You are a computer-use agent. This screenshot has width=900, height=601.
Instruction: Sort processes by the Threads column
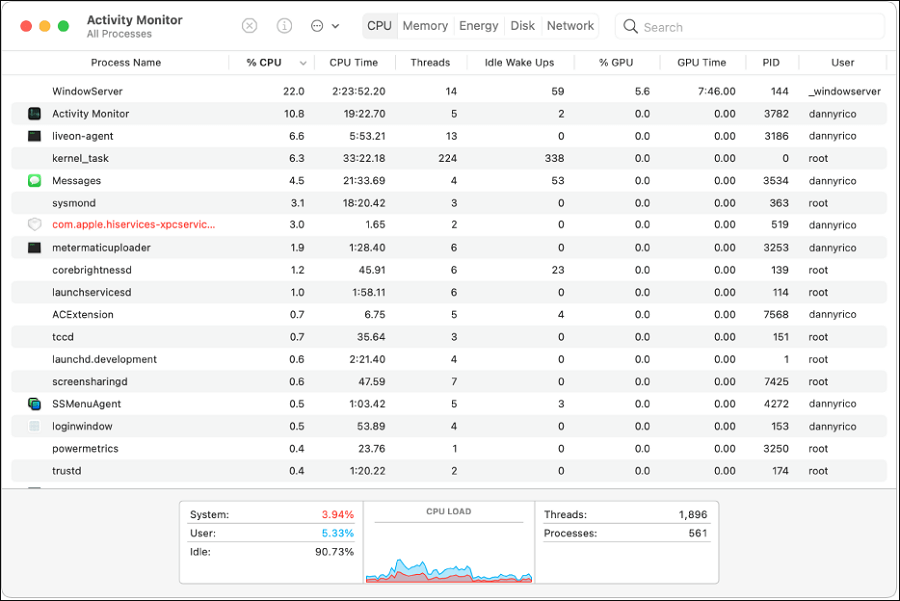click(x=430, y=62)
